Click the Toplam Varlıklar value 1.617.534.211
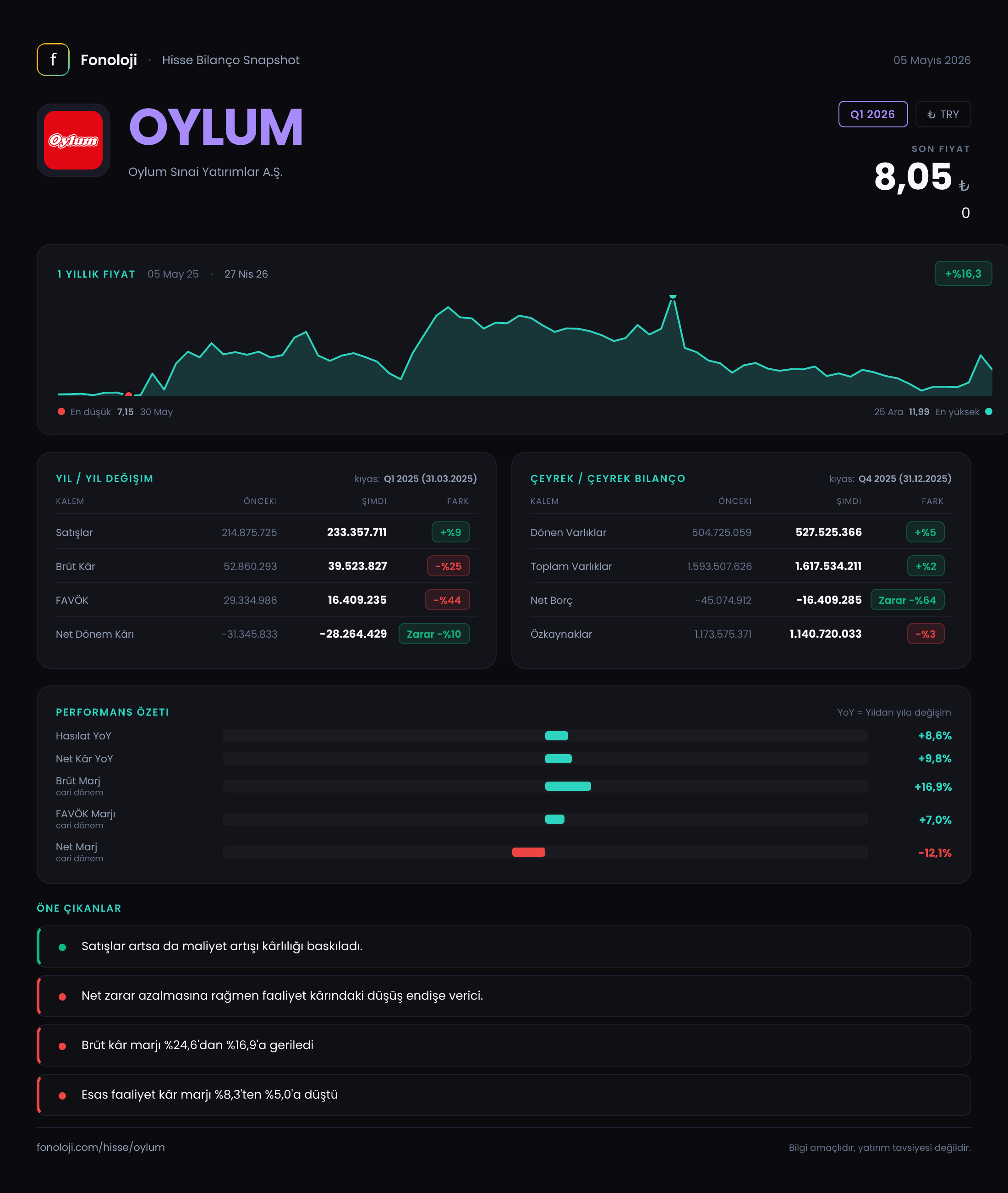 [x=828, y=566]
